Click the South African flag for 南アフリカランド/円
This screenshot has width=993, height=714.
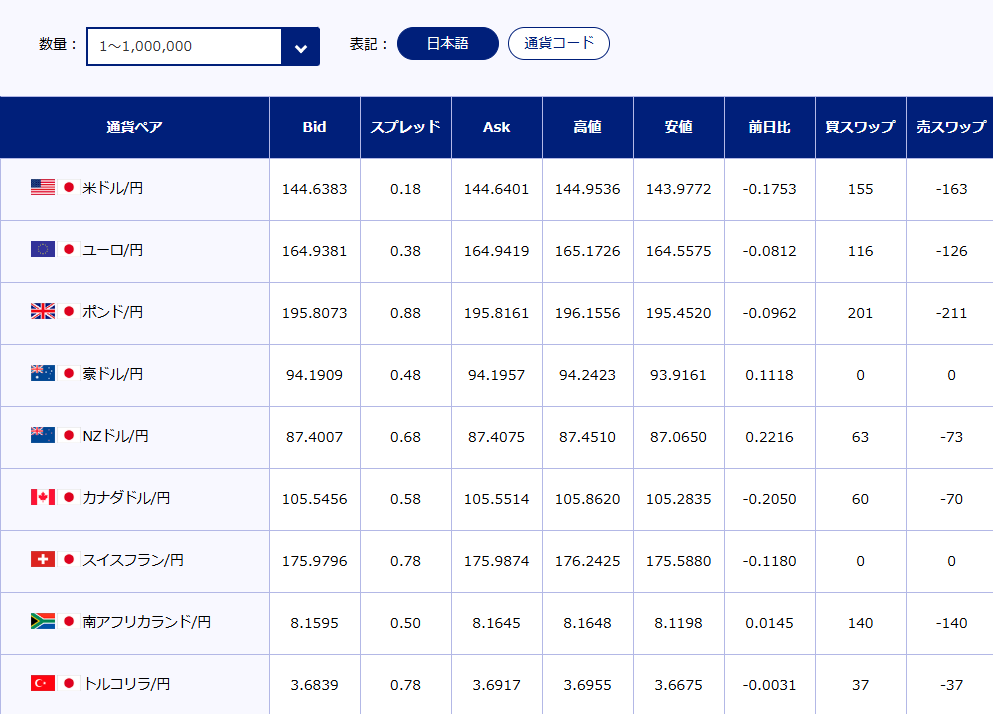(x=43, y=622)
